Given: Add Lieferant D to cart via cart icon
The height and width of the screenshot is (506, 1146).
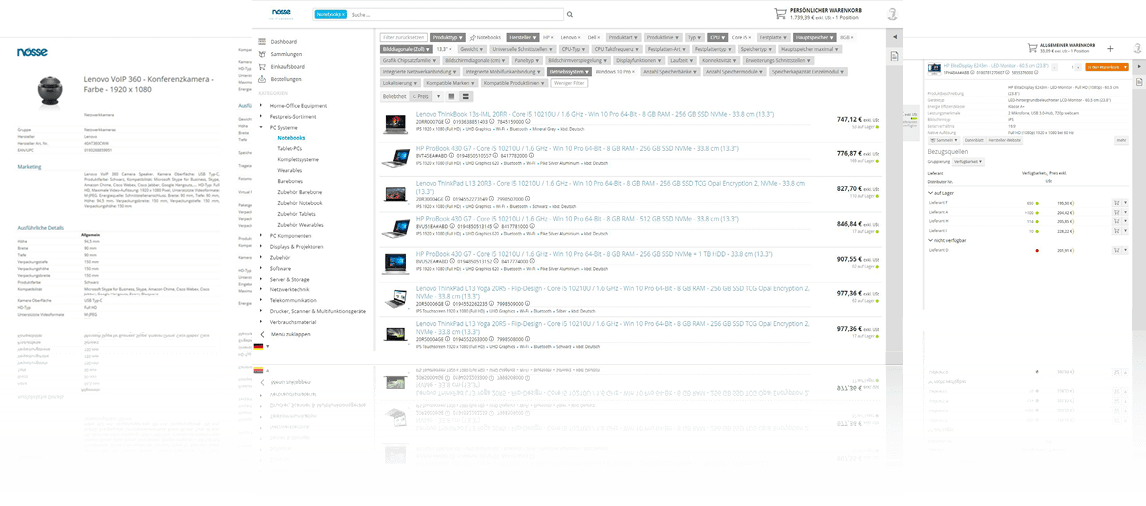Looking at the screenshot, I should click(1117, 250).
